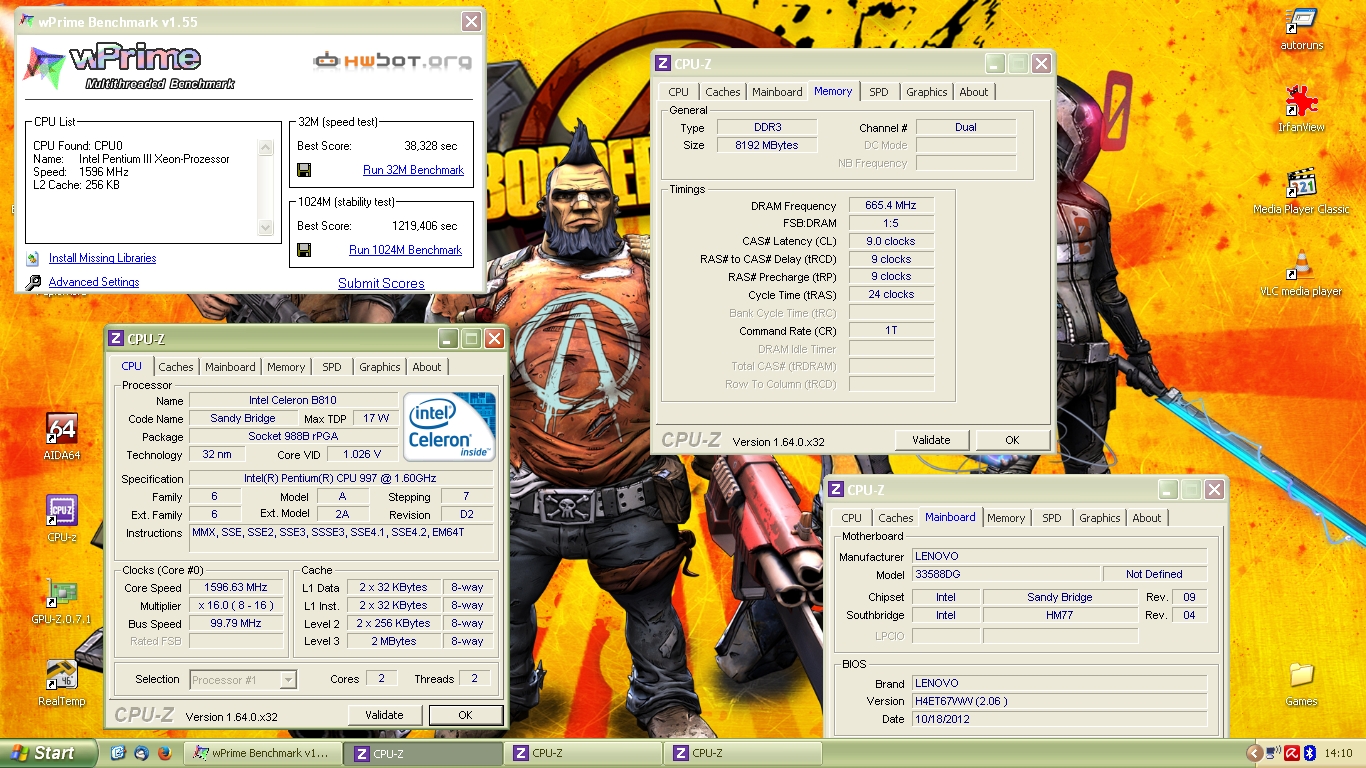
Task: Click motherboard model 33588DG
Action: 1004,574
